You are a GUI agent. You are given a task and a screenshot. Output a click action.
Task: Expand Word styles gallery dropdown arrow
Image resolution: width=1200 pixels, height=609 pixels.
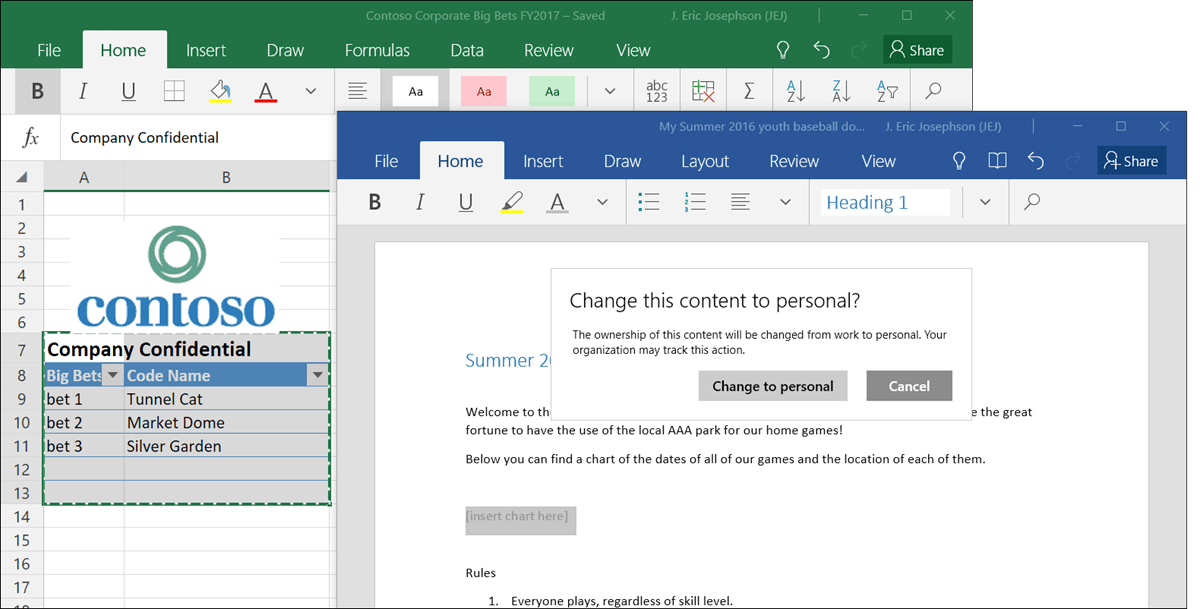[985, 202]
